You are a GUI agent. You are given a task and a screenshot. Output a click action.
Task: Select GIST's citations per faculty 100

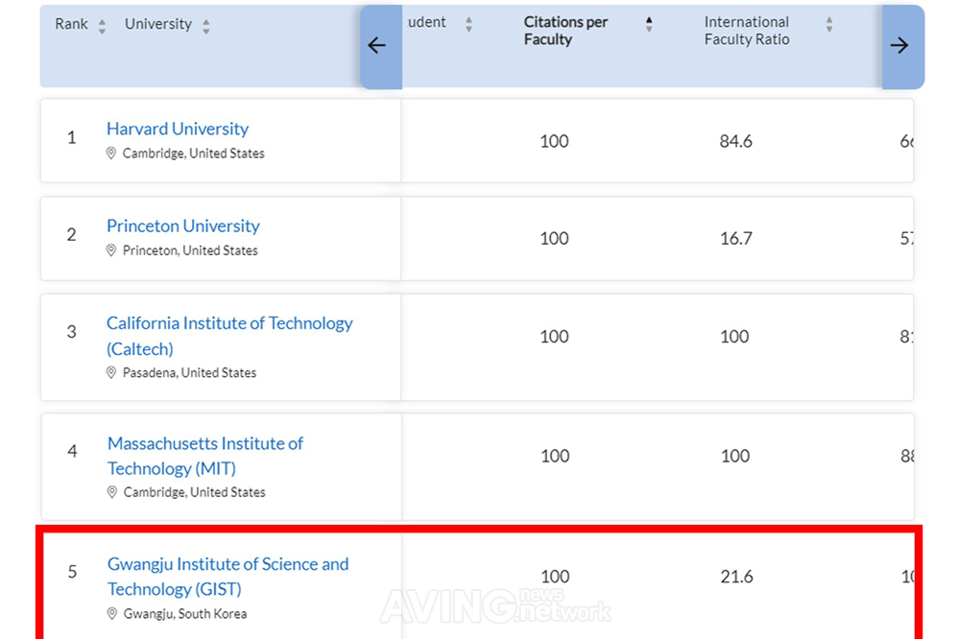coord(555,577)
